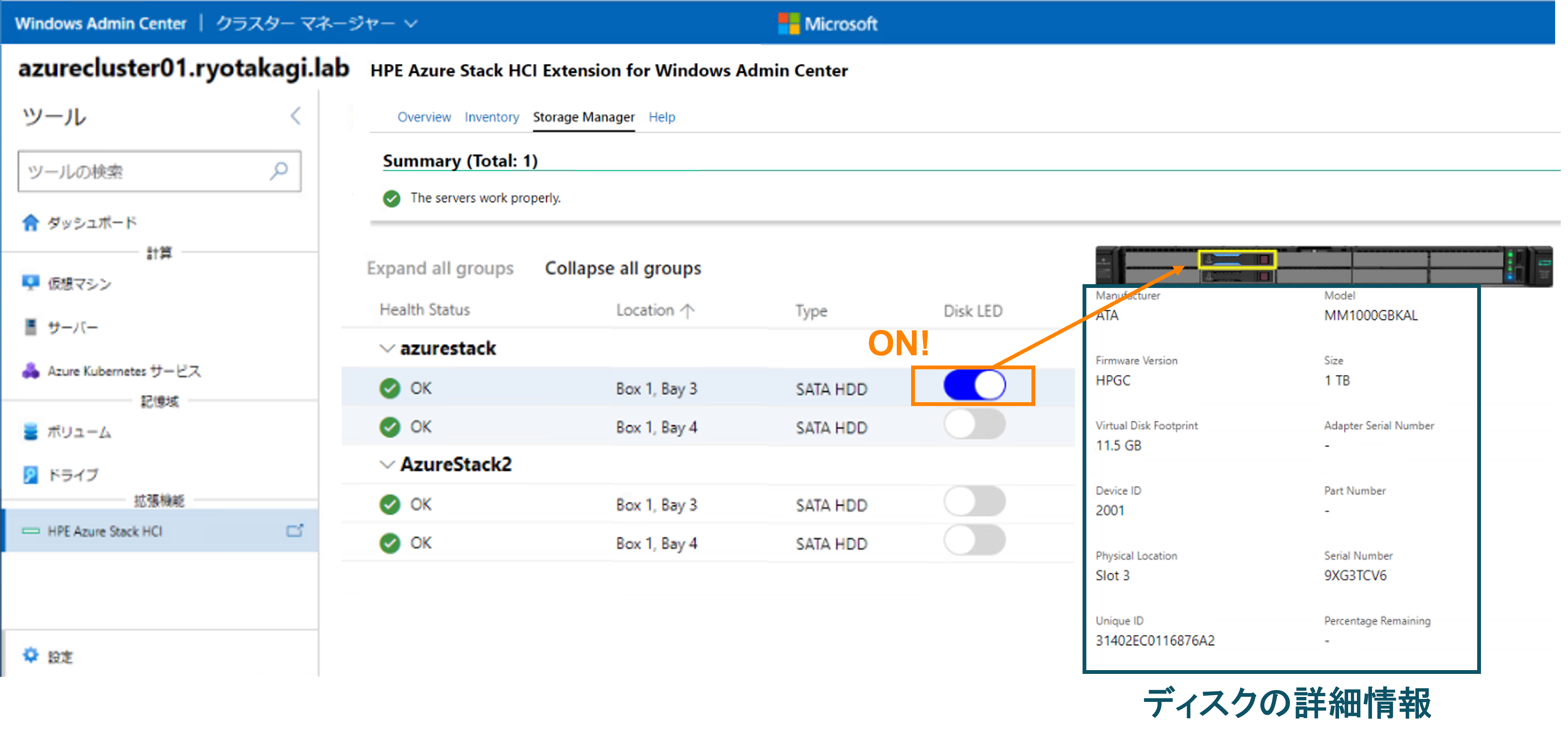Enable Disk LED for AzureStack2 Bay 3
This screenshot has width=1568, height=742.
point(975,502)
